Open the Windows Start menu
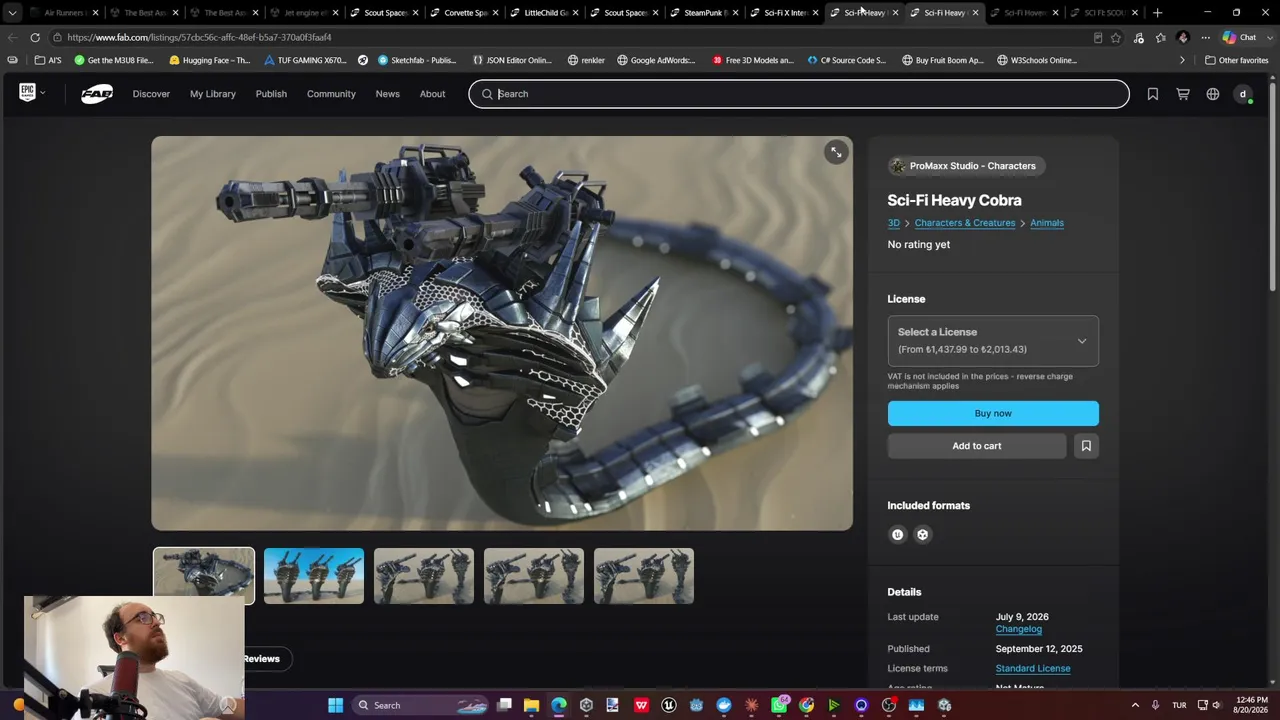This screenshot has width=1280, height=720. point(336,705)
